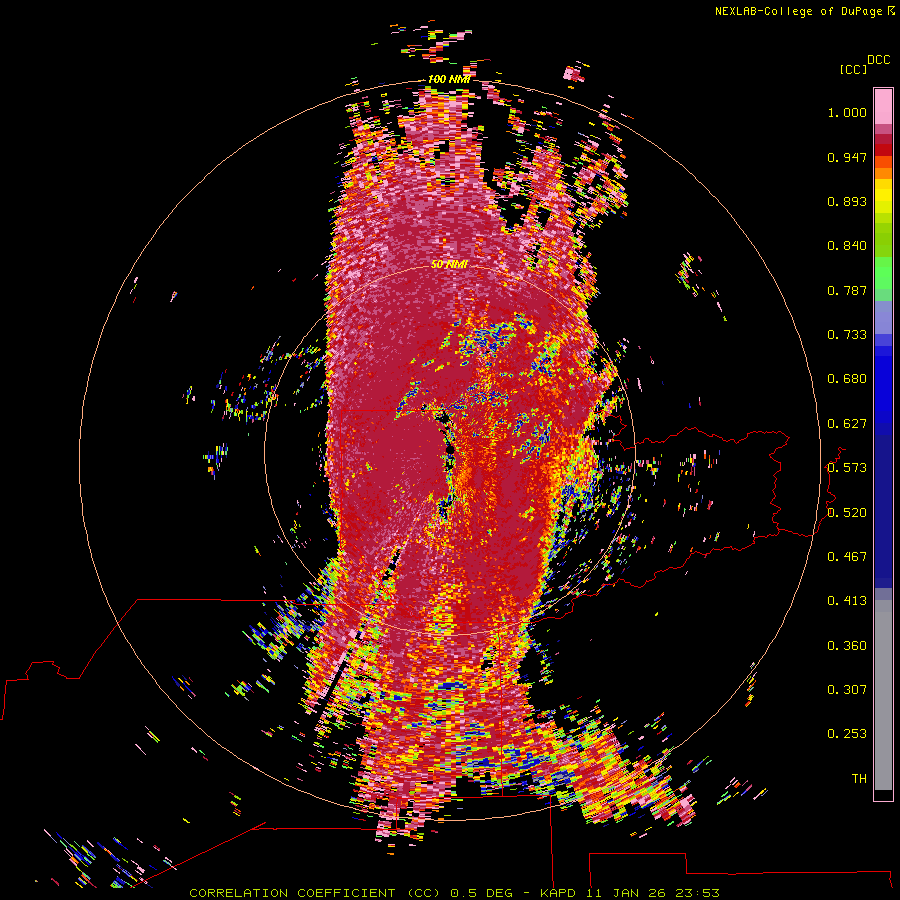Click the 0.627 legend value
This screenshot has height=900, width=900.
[847, 424]
